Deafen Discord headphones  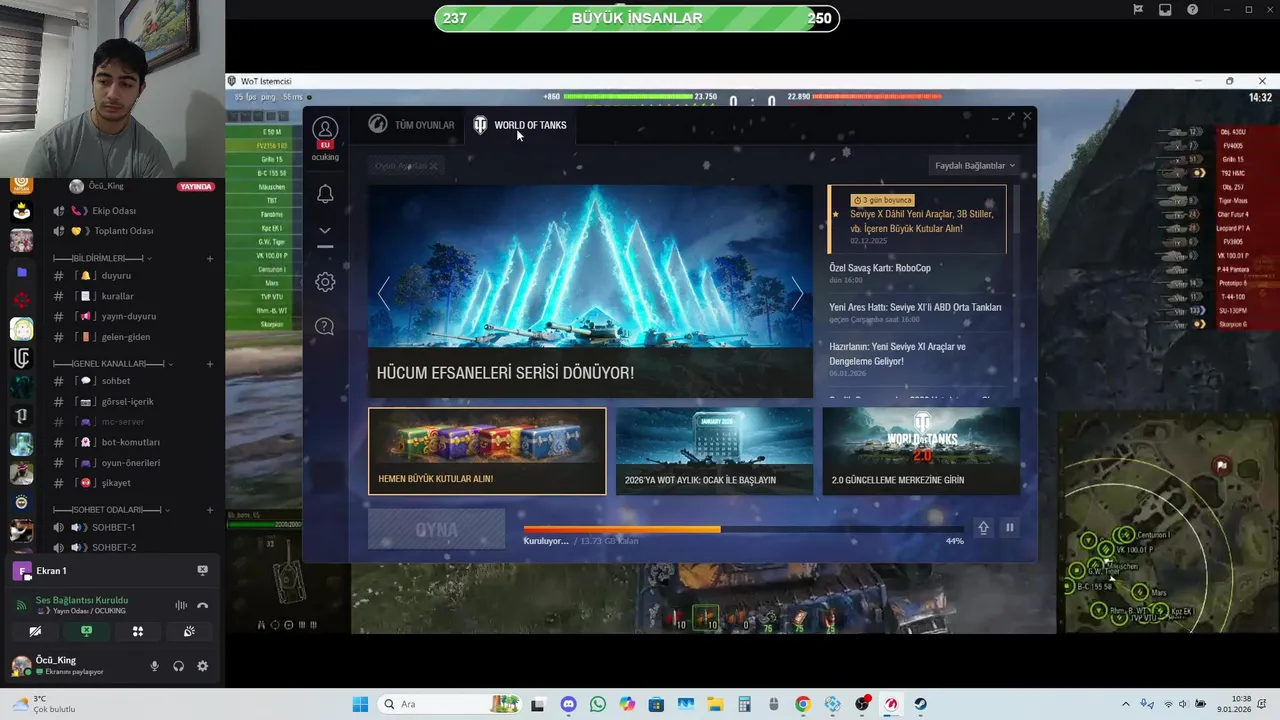[178, 666]
